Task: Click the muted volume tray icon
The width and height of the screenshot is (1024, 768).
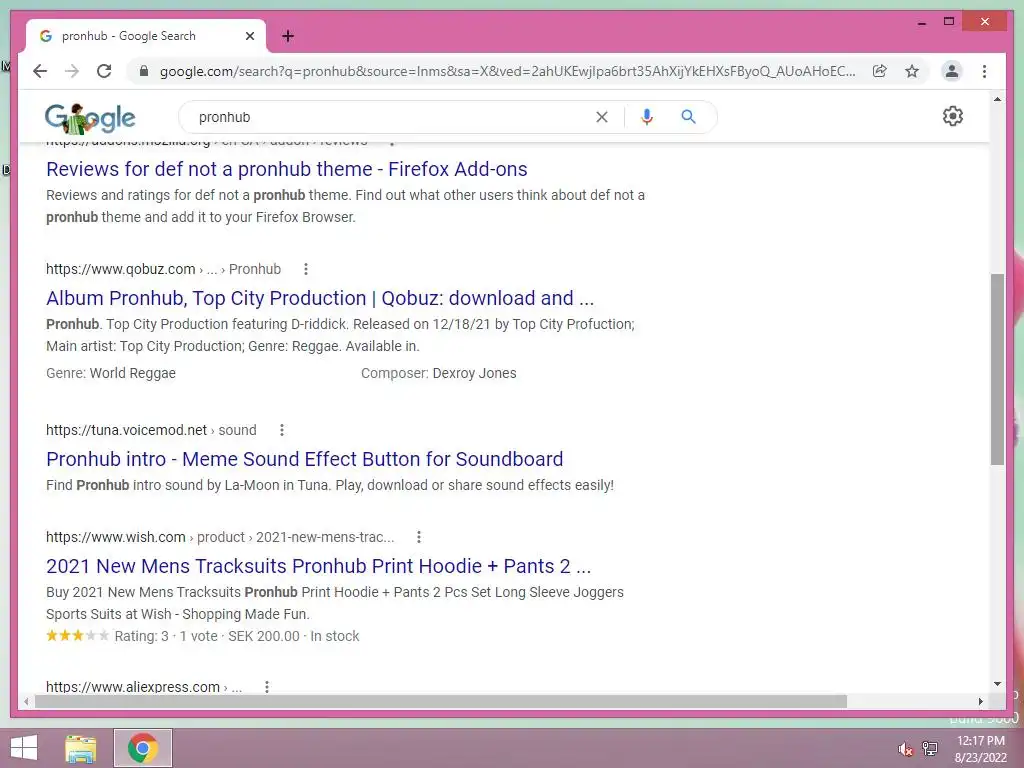Action: tap(905, 749)
